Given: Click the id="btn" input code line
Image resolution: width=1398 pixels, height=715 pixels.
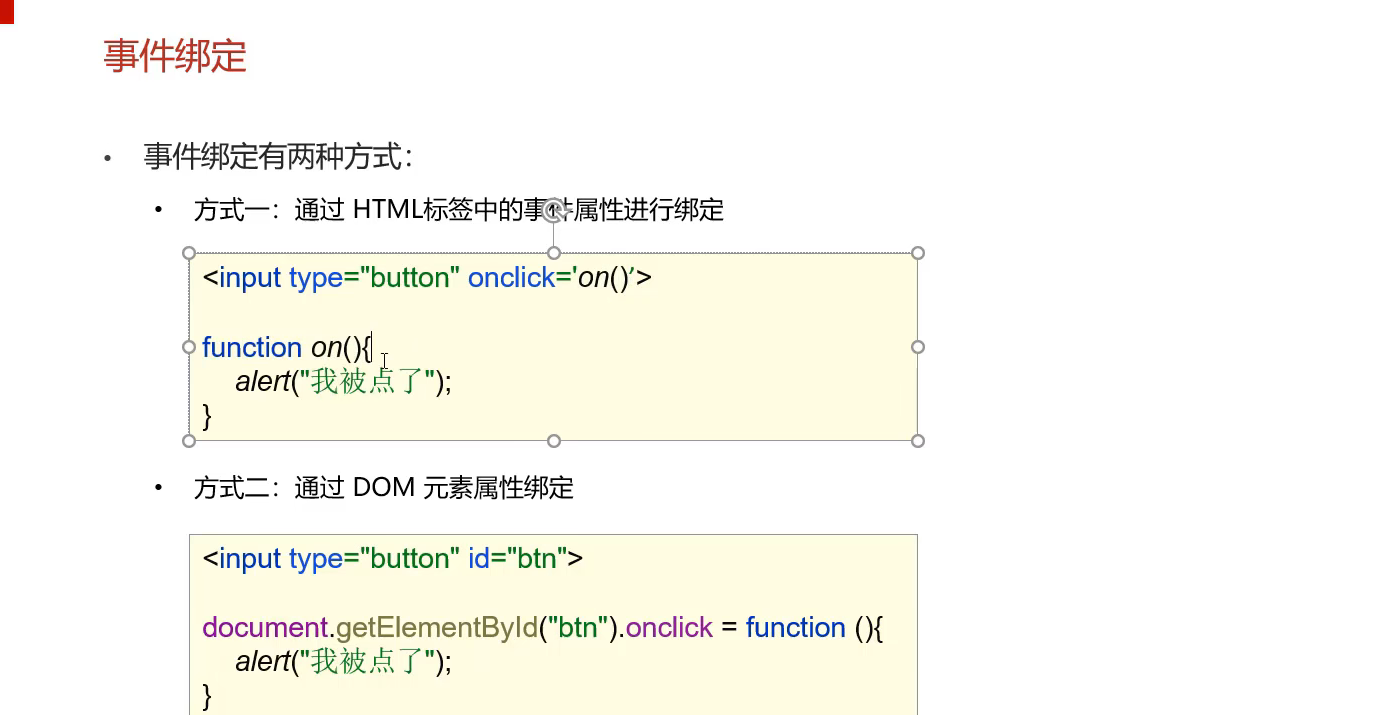Looking at the screenshot, I should tap(392, 558).
